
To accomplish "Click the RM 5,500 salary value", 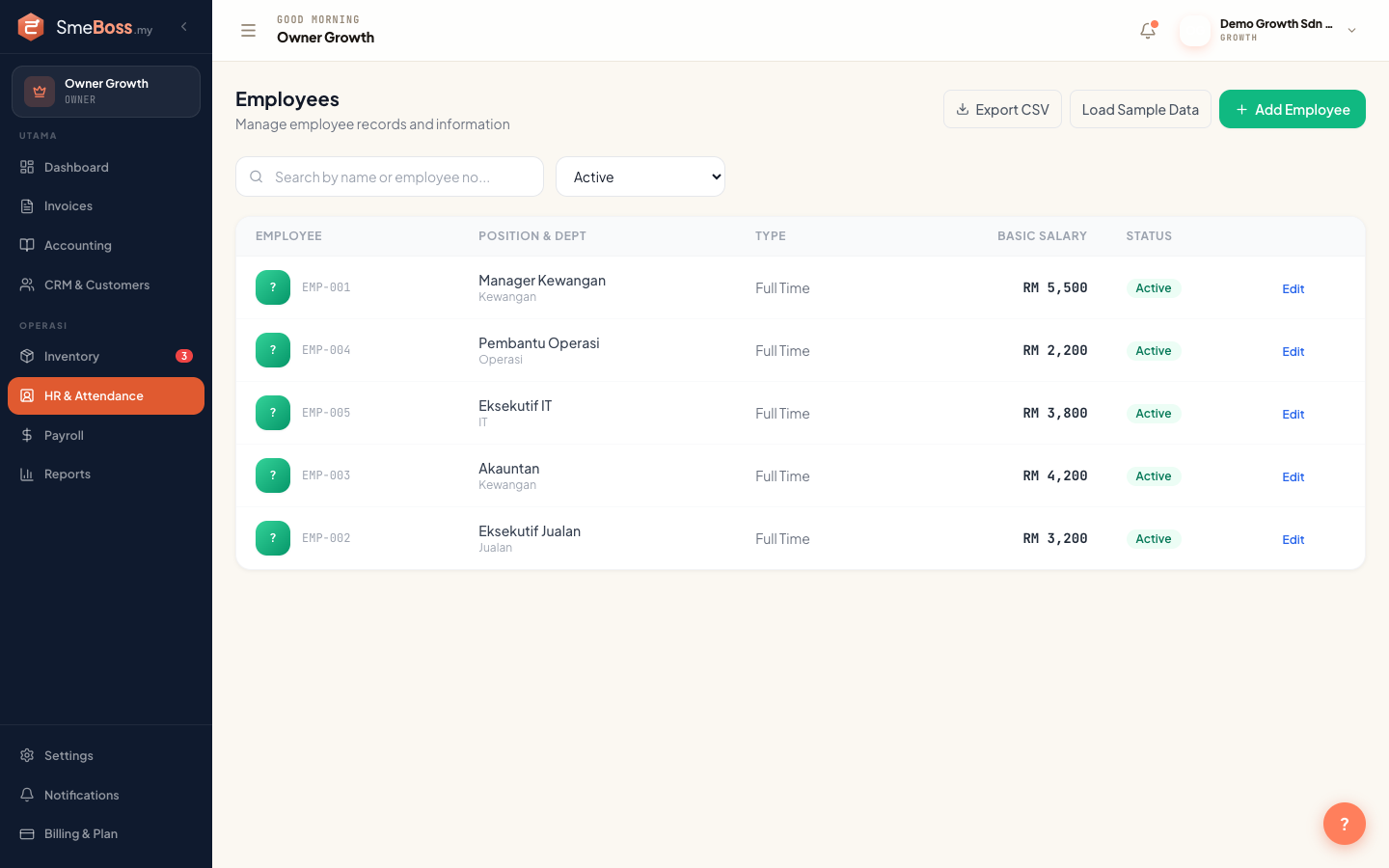I will [1055, 287].
